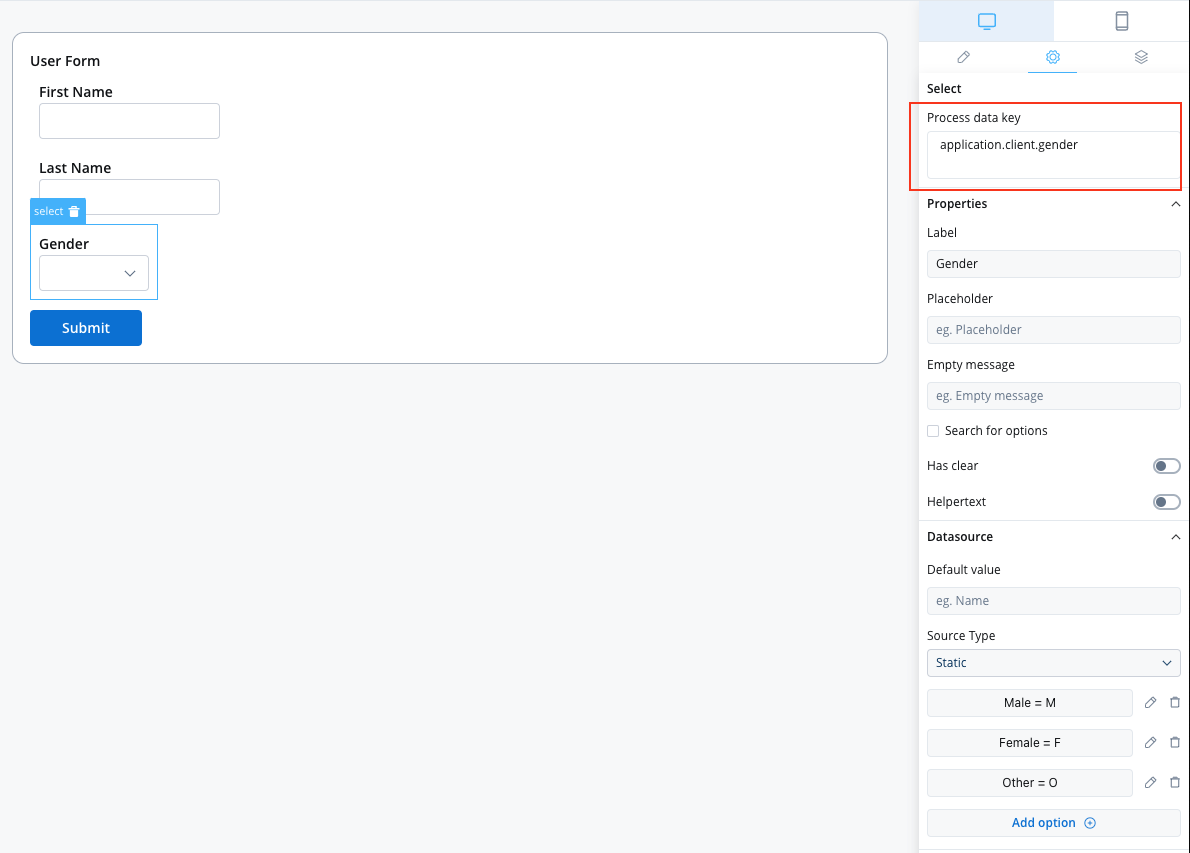Viewport: 1190px width, 853px height.
Task: Toggle the Helpertext switch
Action: tap(1166, 502)
